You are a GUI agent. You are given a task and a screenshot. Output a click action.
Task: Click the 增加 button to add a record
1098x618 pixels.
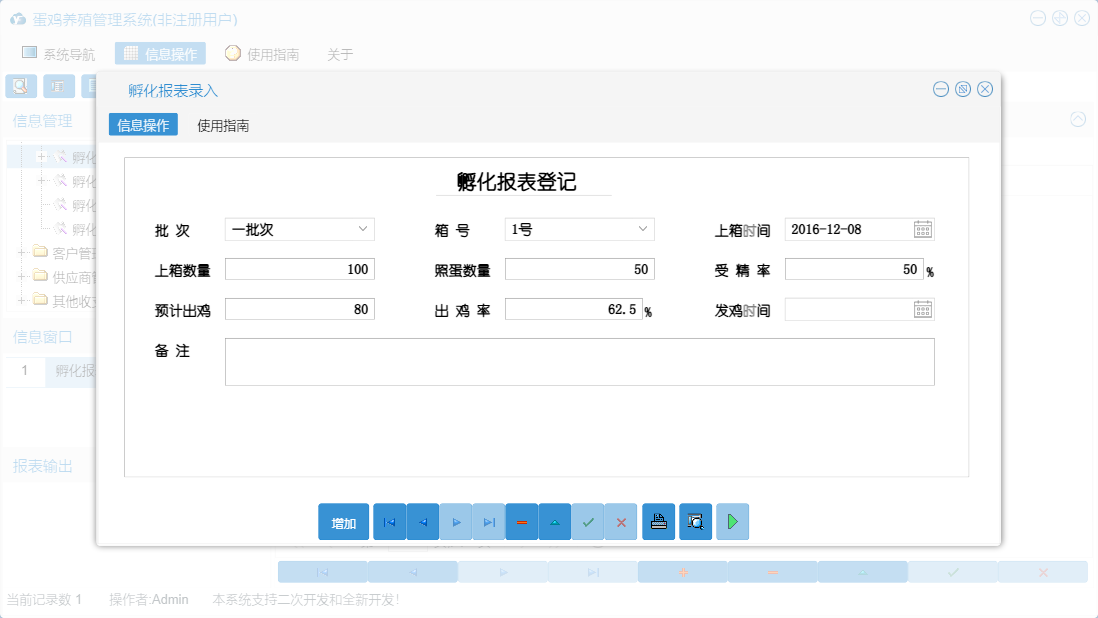(343, 521)
